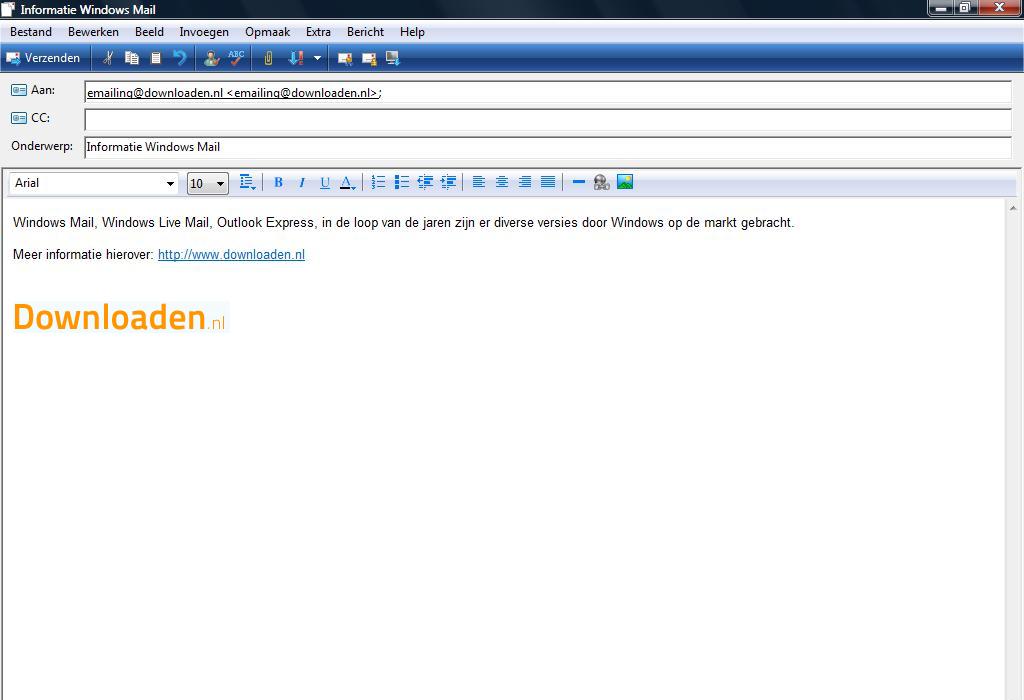Open the Opmaak menu
The height and width of the screenshot is (700, 1024).
(267, 32)
